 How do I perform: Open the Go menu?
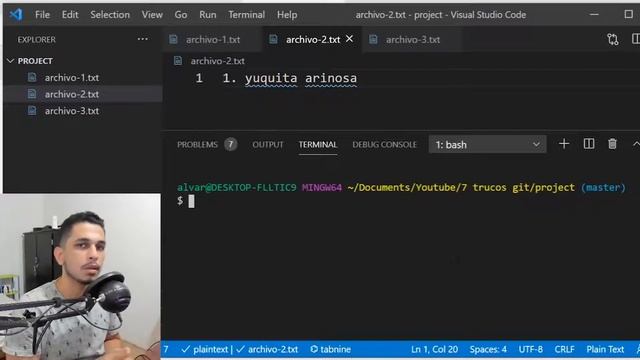181,15
